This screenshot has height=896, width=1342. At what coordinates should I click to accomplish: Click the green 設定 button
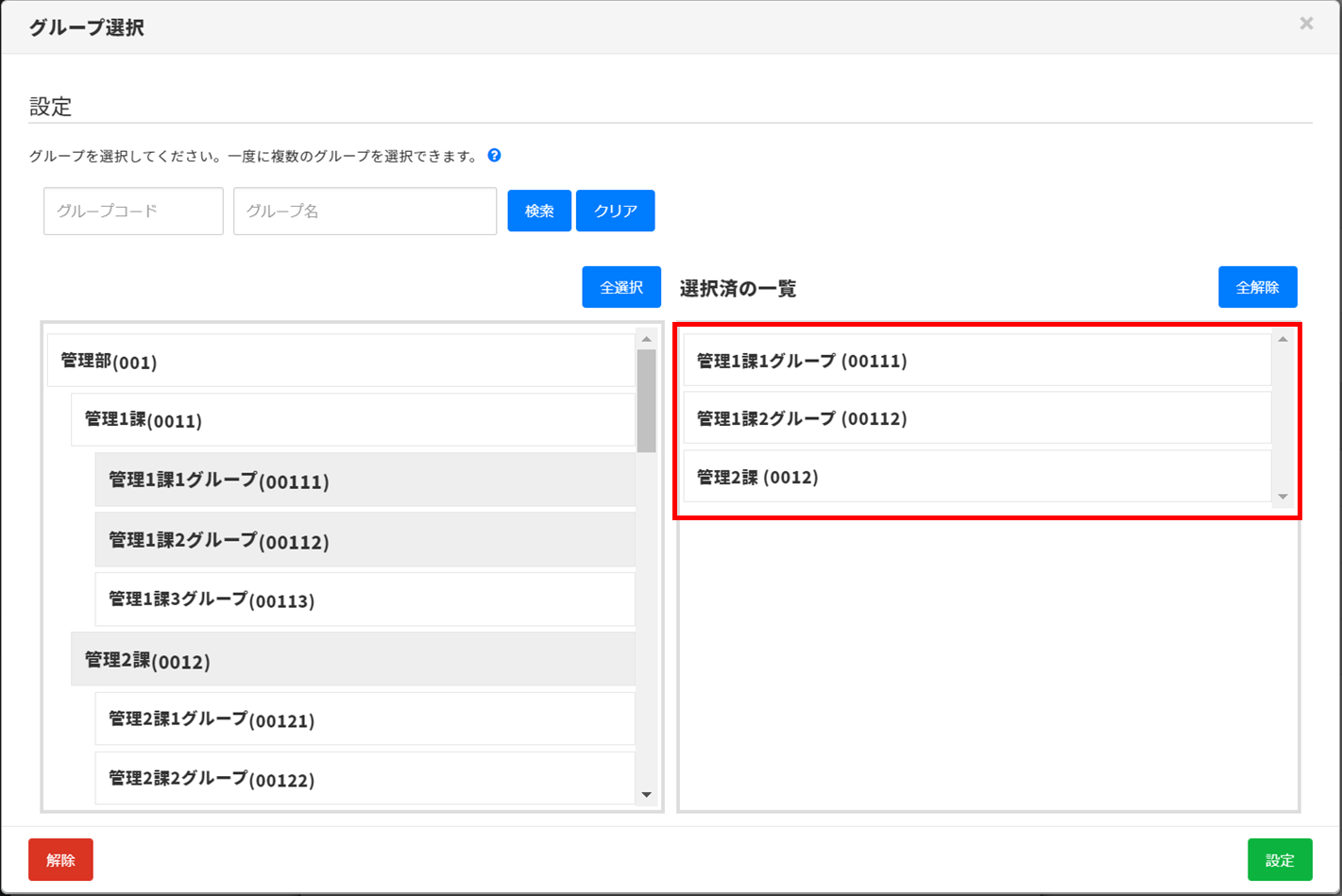pyautogui.click(x=1279, y=859)
